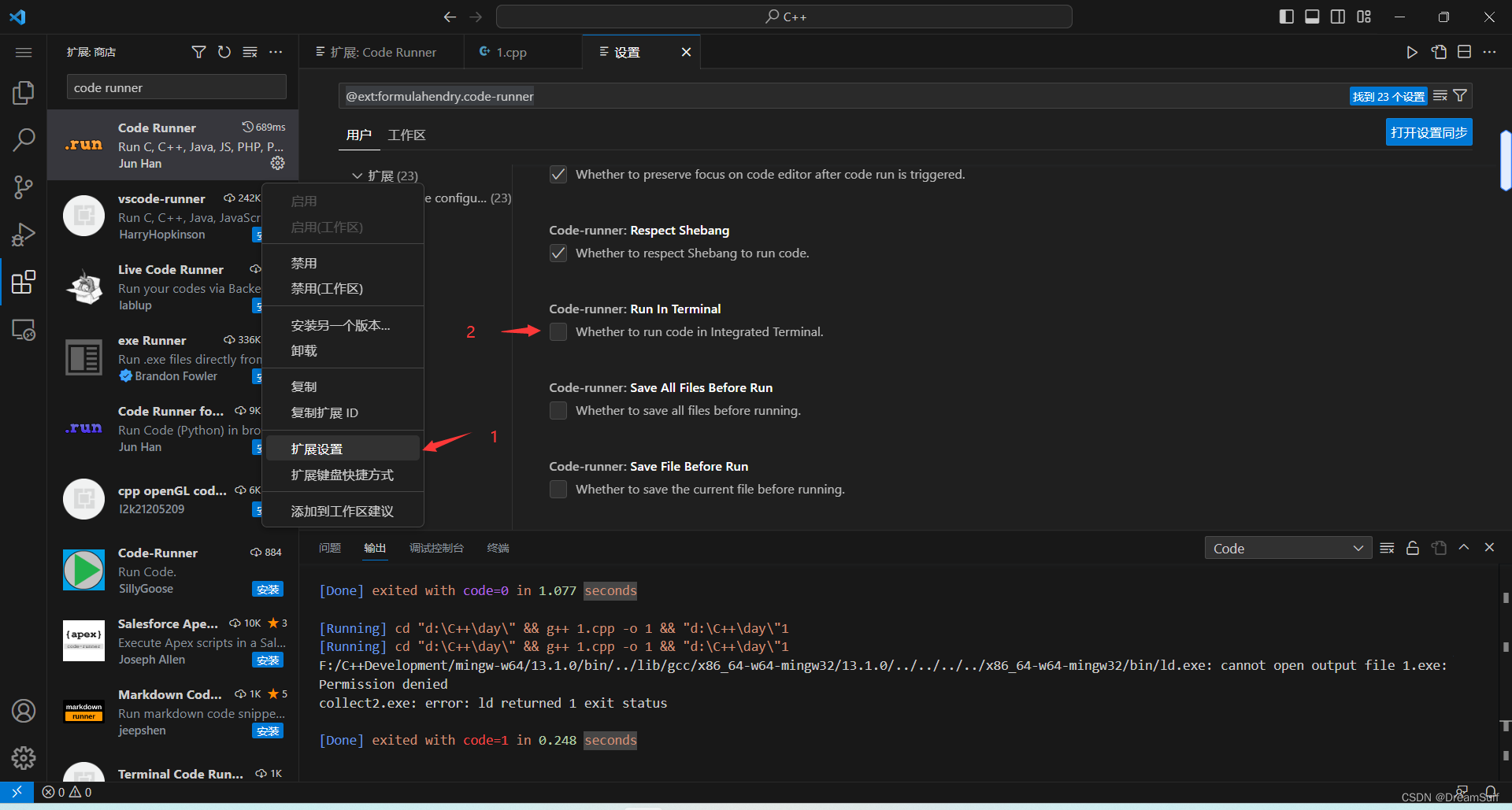Switch to 调试控制台 panel tab

pyautogui.click(x=436, y=548)
